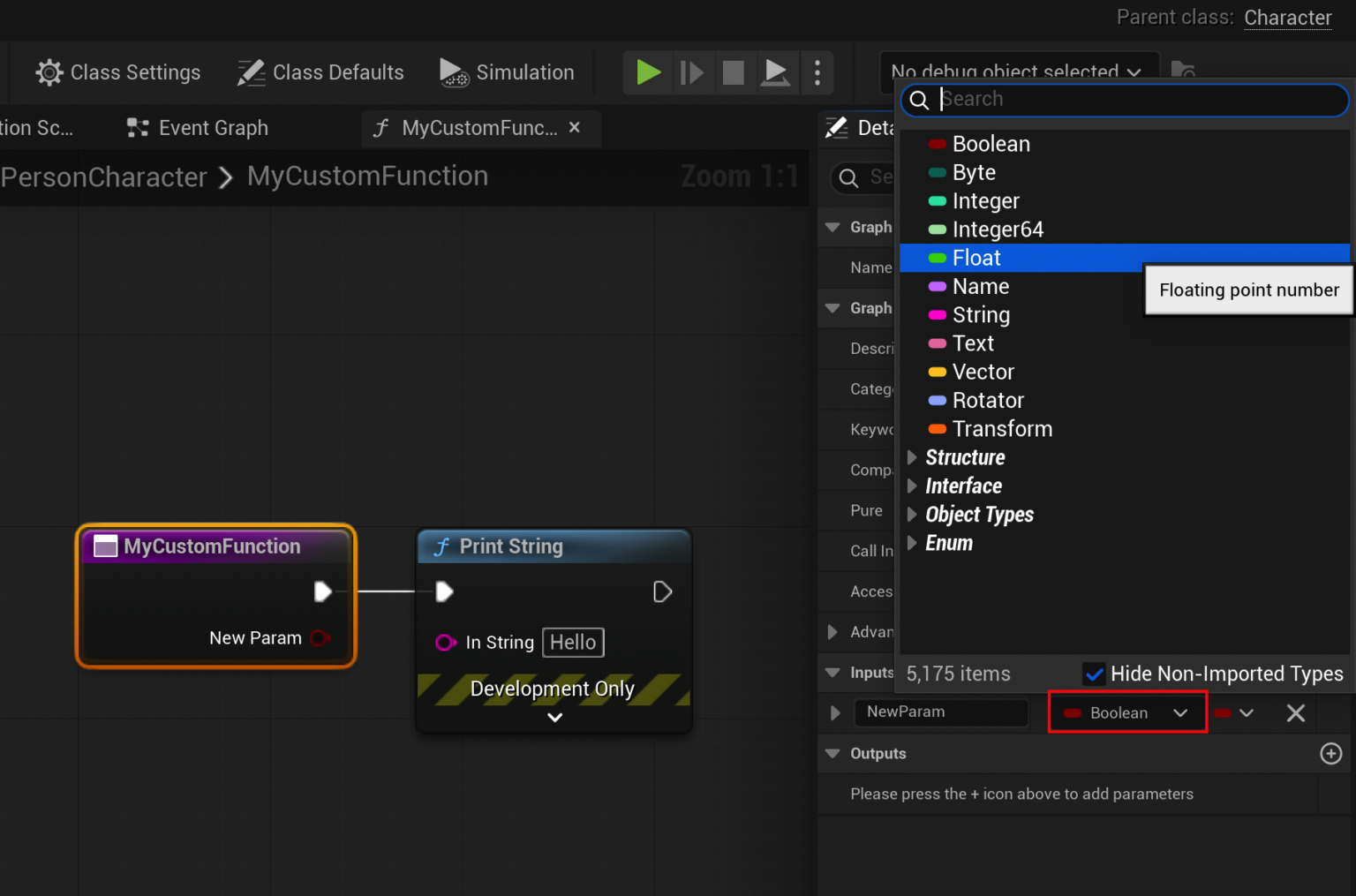
Task: Open Class Settings from the toolbar
Action: [117, 72]
